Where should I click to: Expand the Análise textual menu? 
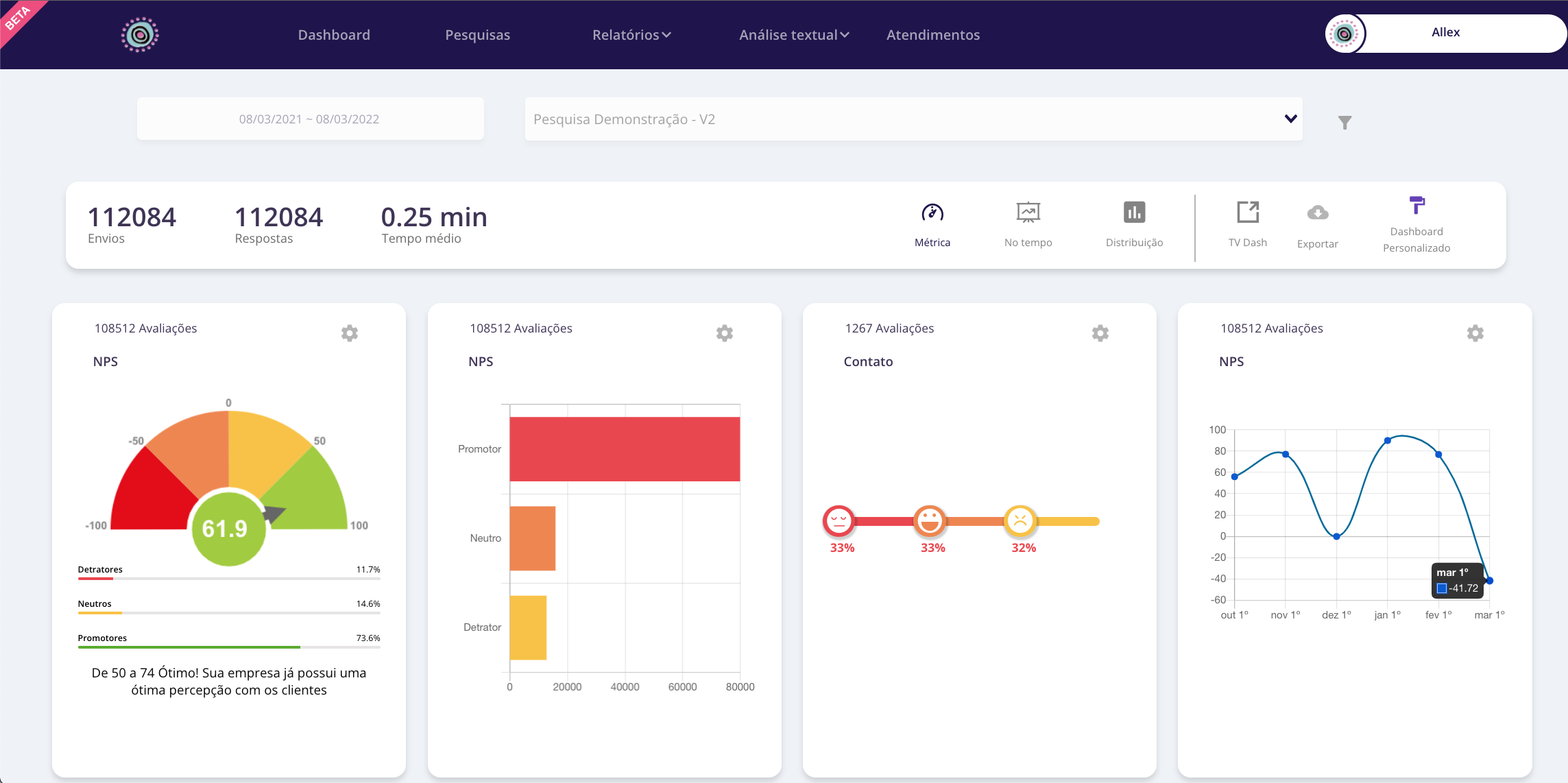tap(793, 34)
